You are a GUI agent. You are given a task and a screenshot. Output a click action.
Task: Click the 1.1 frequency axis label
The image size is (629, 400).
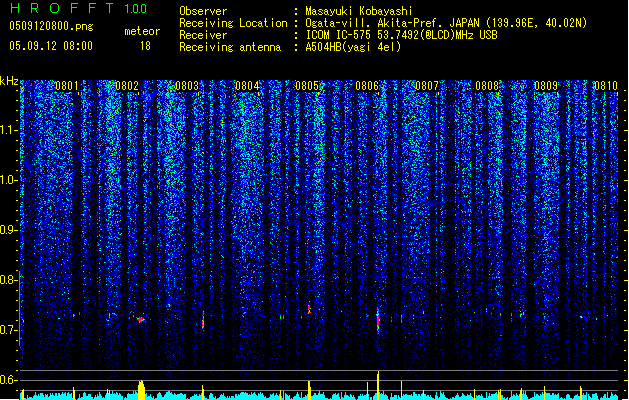tap(9, 130)
